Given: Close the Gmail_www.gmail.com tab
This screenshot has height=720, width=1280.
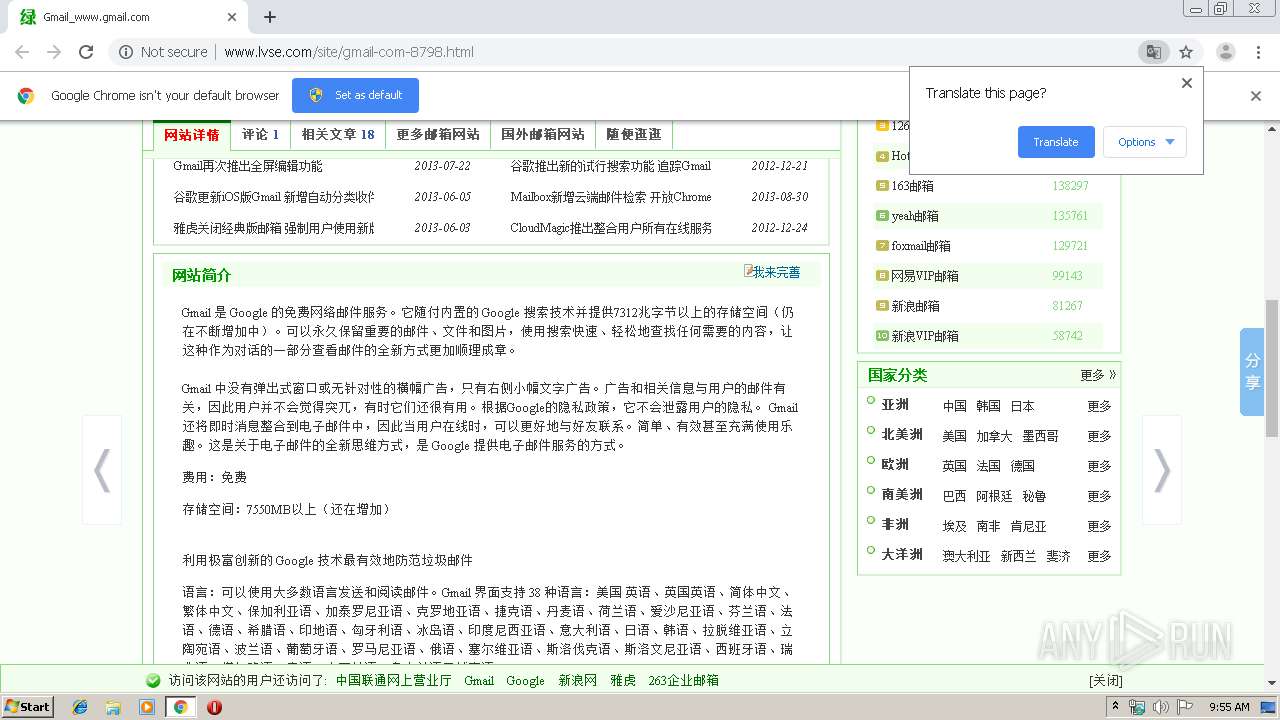Looking at the screenshot, I should [232, 17].
